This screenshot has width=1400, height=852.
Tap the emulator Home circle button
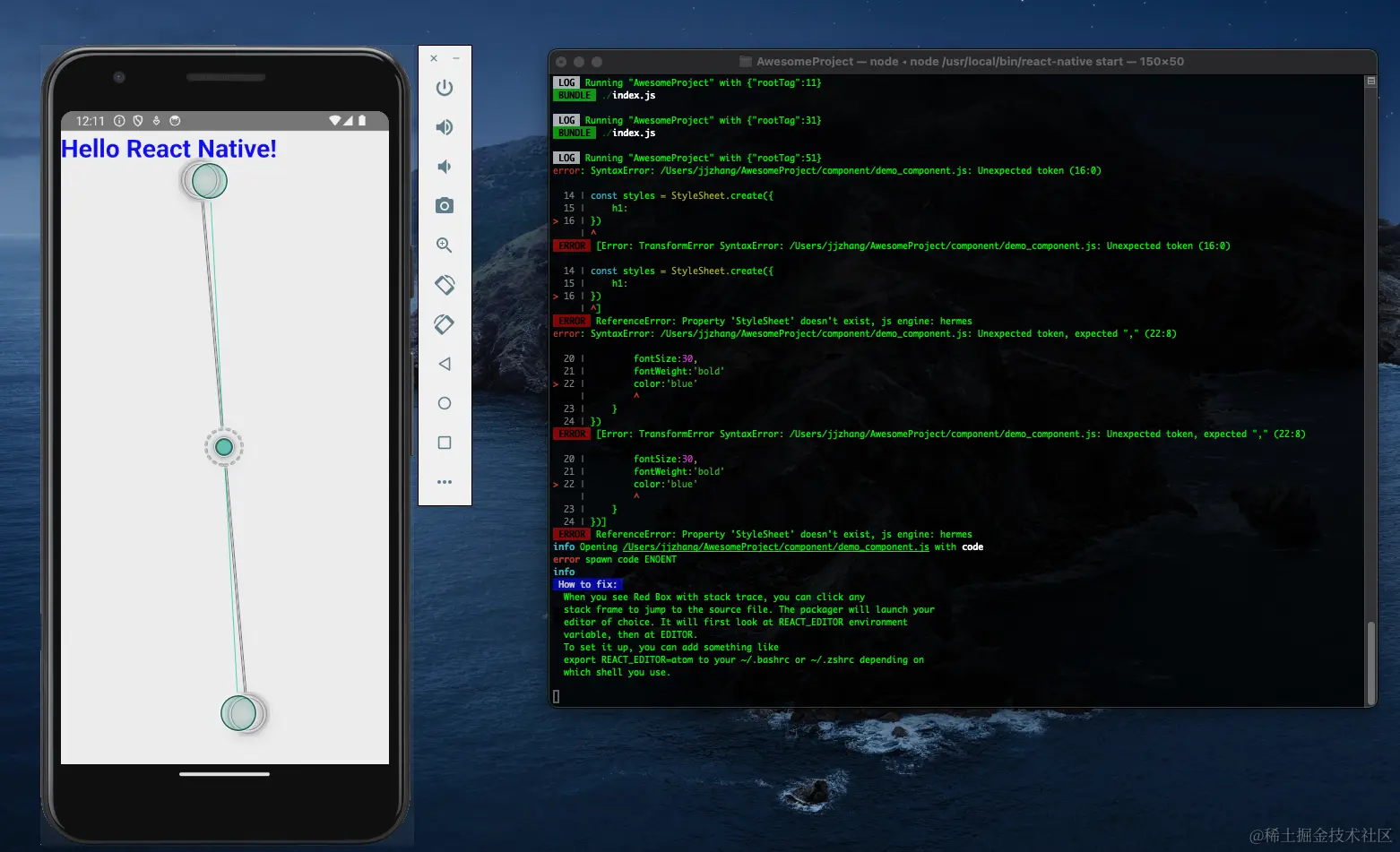click(x=445, y=403)
